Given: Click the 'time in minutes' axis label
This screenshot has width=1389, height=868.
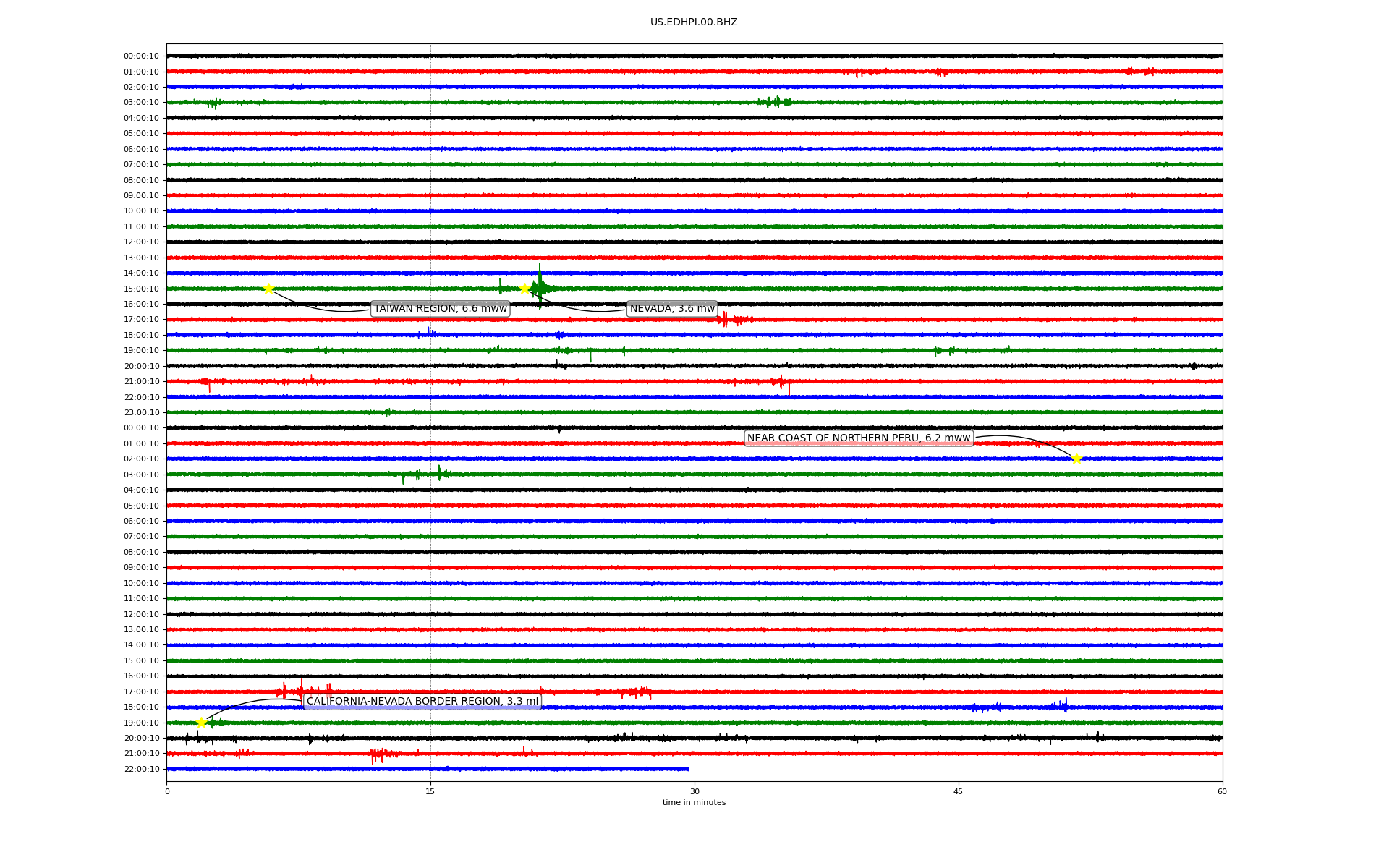Looking at the screenshot, I should point(694,803).
